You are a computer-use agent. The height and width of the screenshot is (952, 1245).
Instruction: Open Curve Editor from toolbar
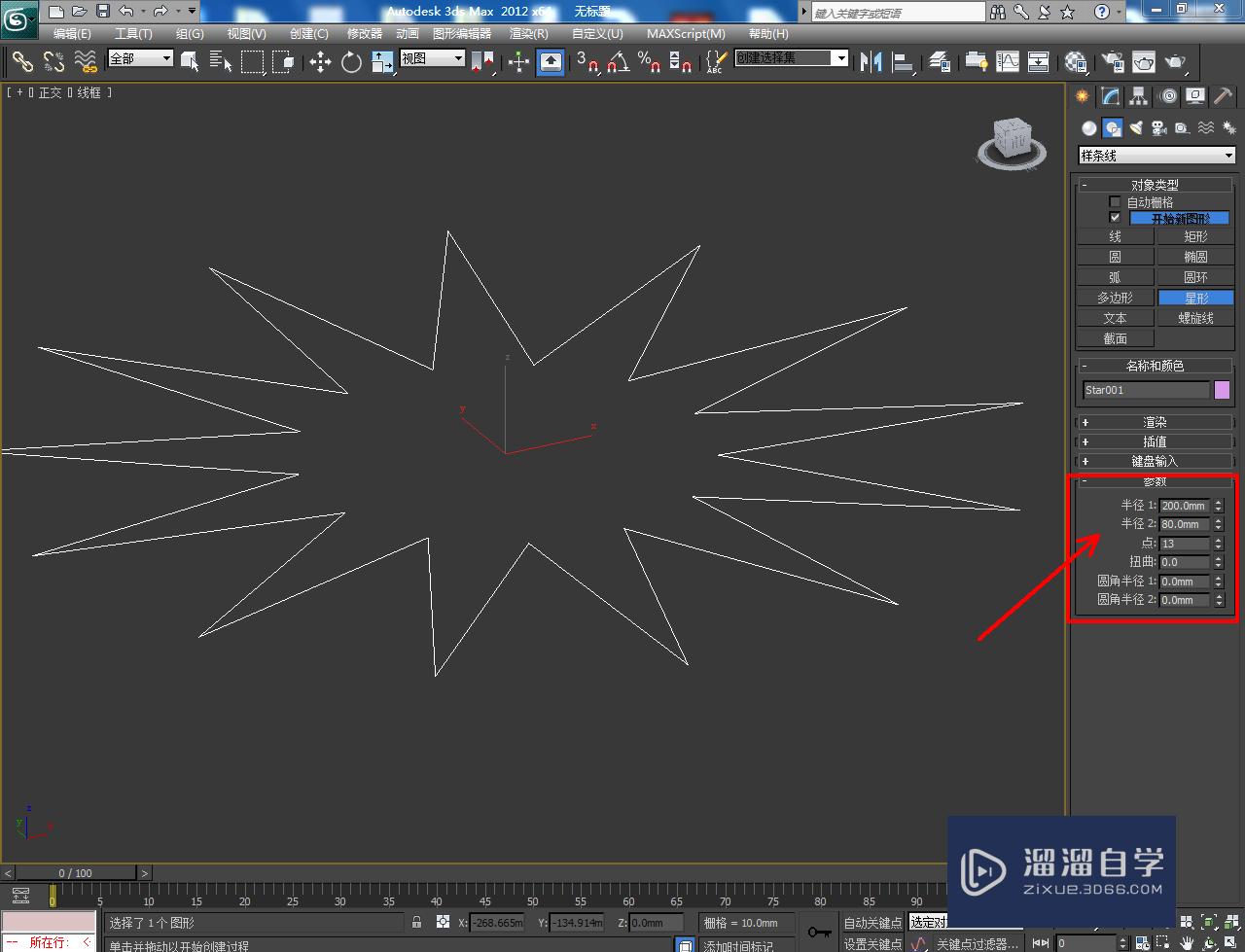(1008, 61)
